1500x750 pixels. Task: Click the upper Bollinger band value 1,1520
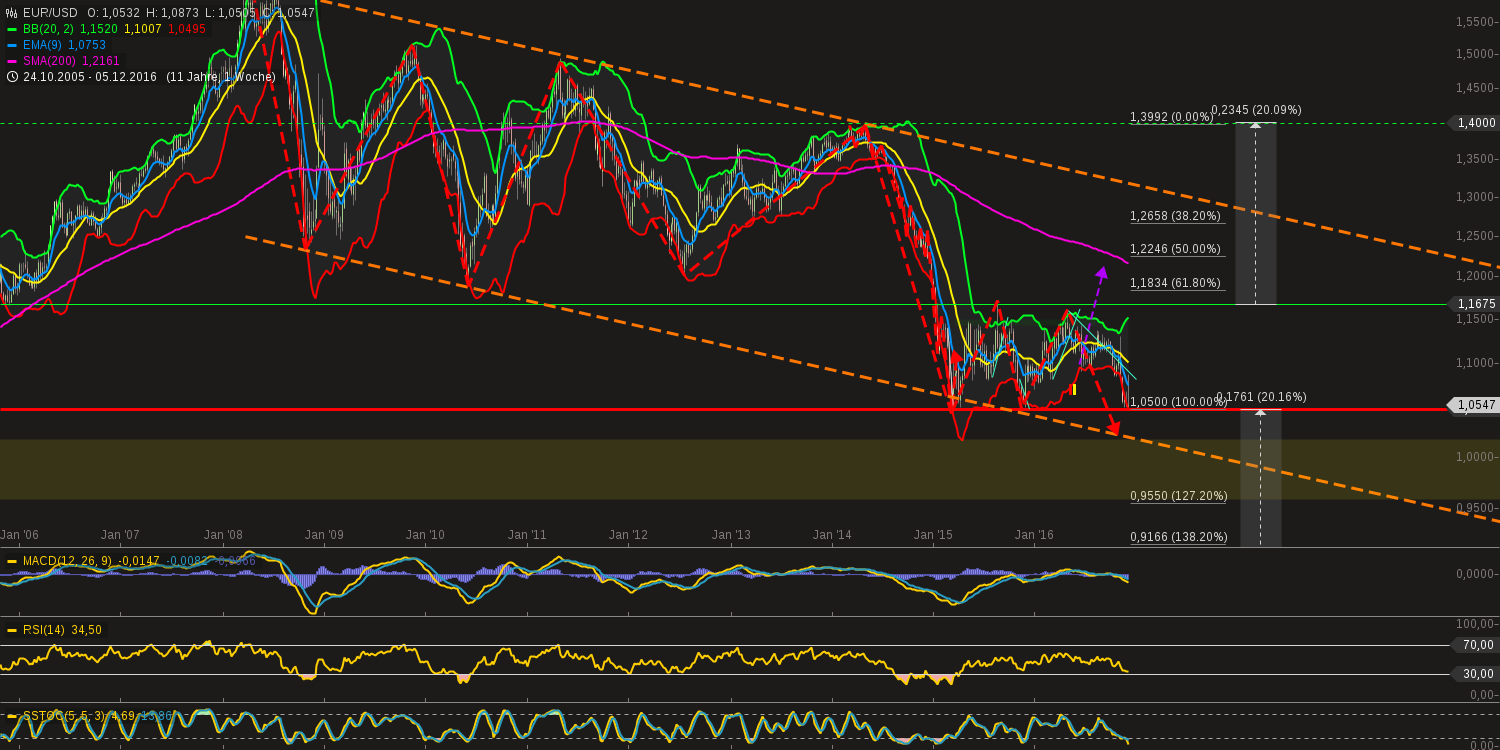click(x=98, y=29)
